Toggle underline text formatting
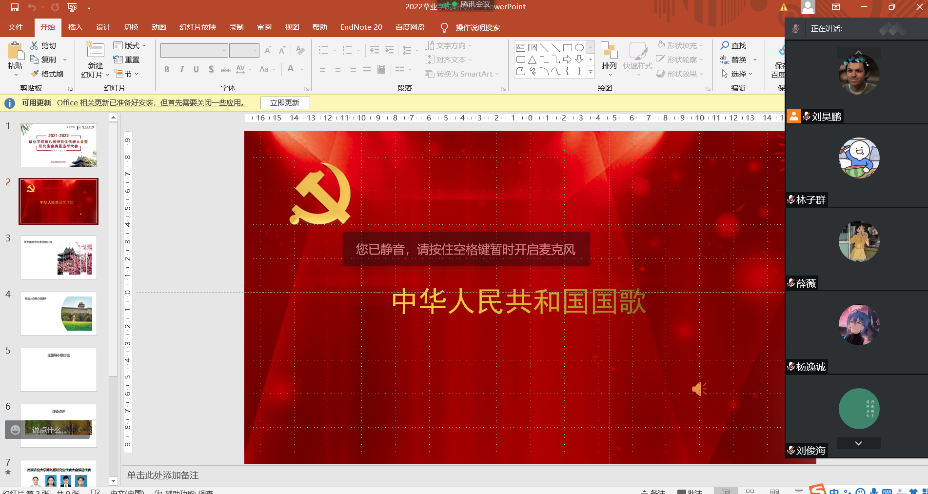The image size is (928, 494). click(195, 70)
